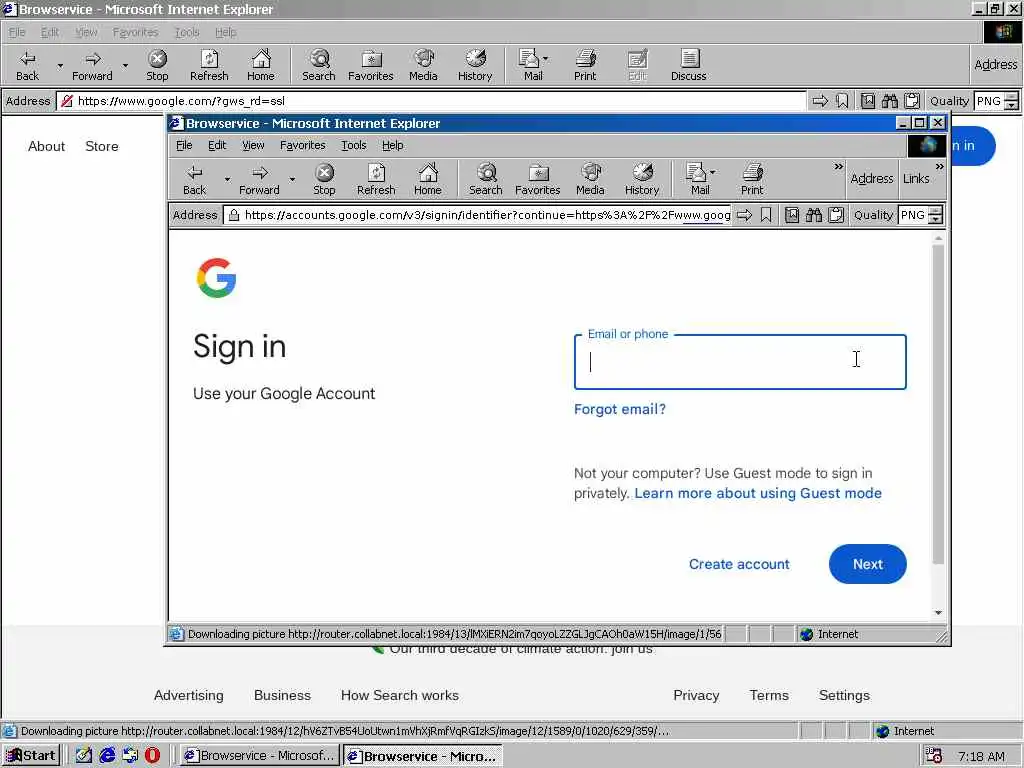The height and width of the screenshot is (768, 1024).
Task: Click Back in the background Google window
Action: click(27, 65)
